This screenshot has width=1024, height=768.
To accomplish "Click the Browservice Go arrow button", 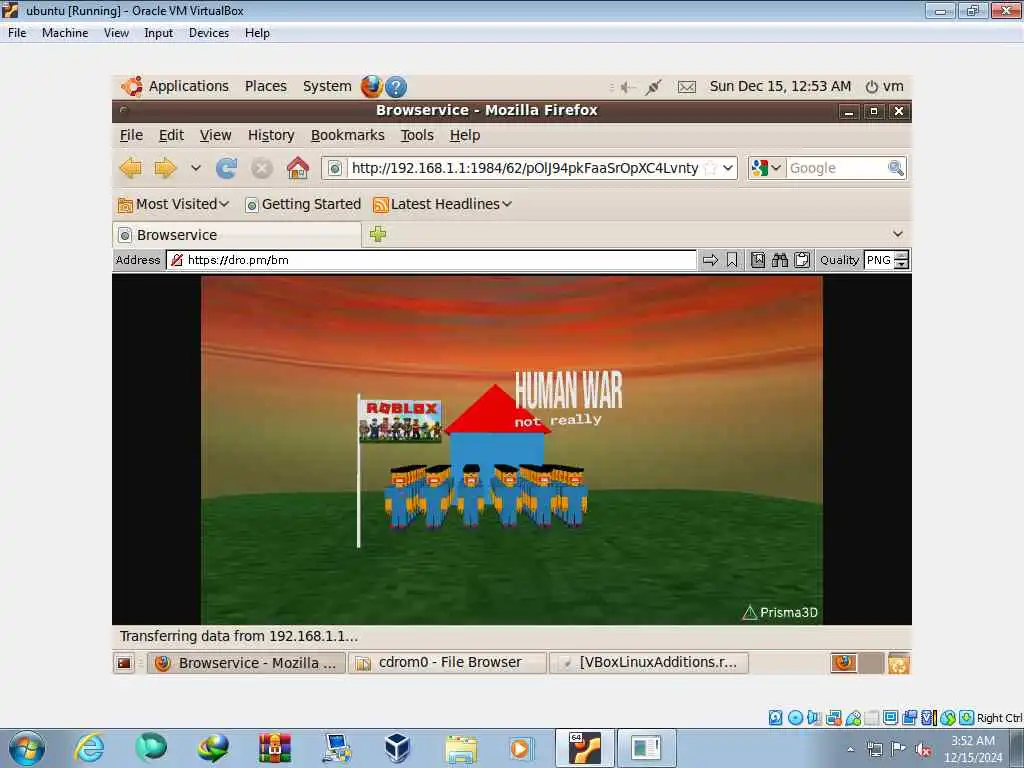I will pyautogui.click(x=710, y=260).
